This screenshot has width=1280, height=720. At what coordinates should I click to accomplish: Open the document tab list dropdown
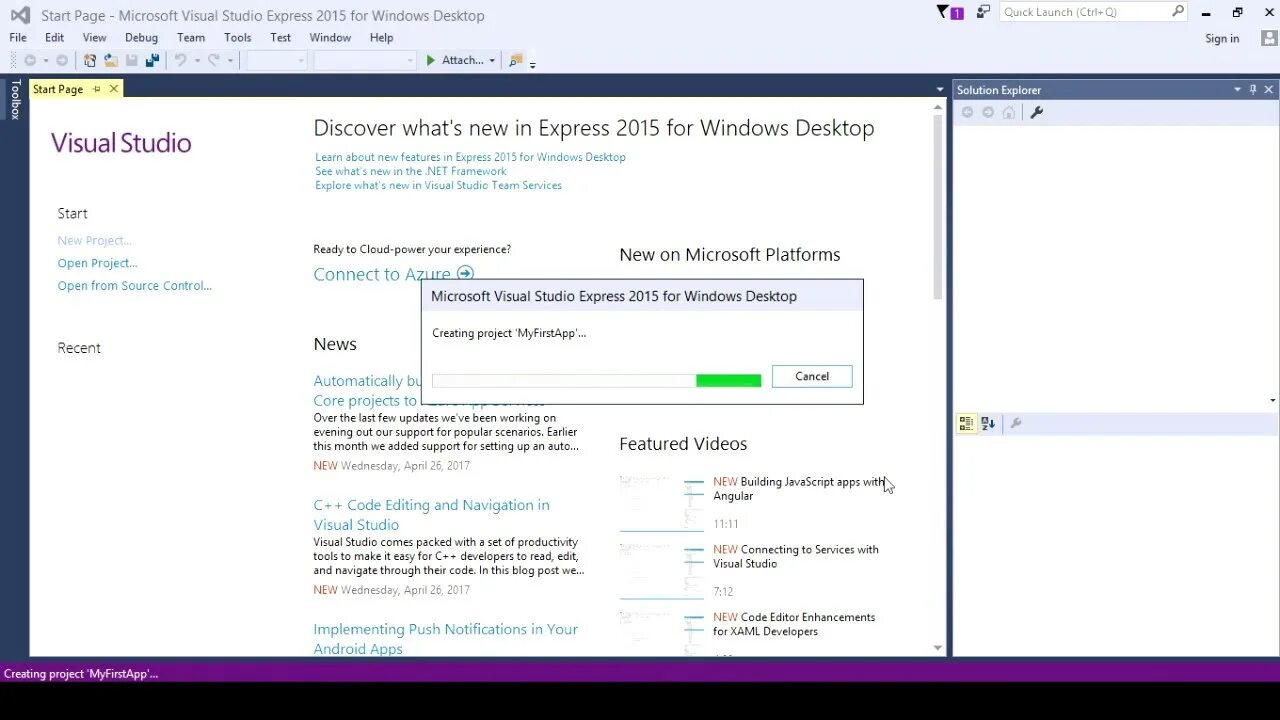pos(939,90)
